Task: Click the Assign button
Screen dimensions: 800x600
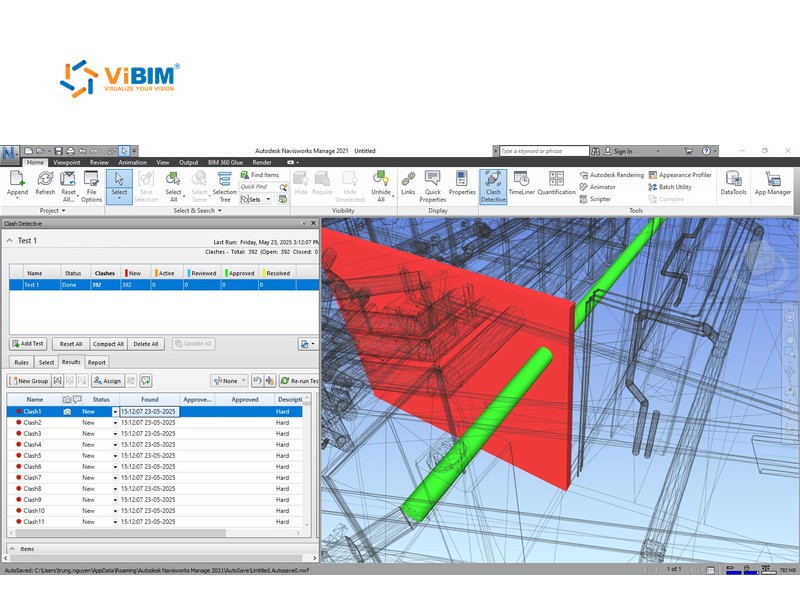Action: 108,381
